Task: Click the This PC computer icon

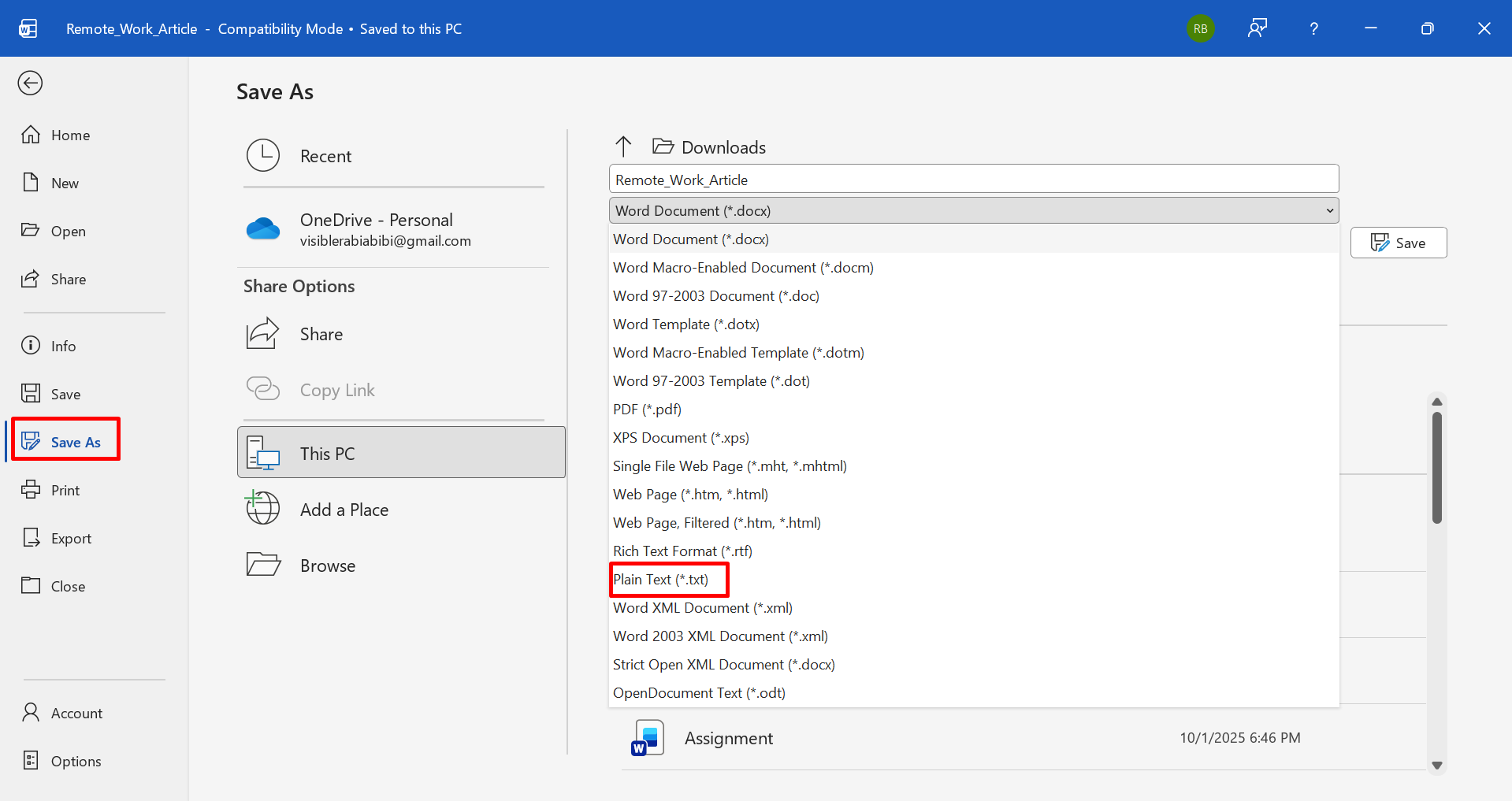Action: [263, 453]
